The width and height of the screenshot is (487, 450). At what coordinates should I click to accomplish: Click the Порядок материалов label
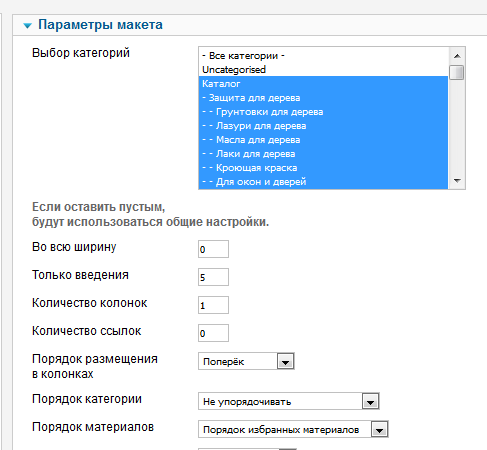click(x=93, y=427)
